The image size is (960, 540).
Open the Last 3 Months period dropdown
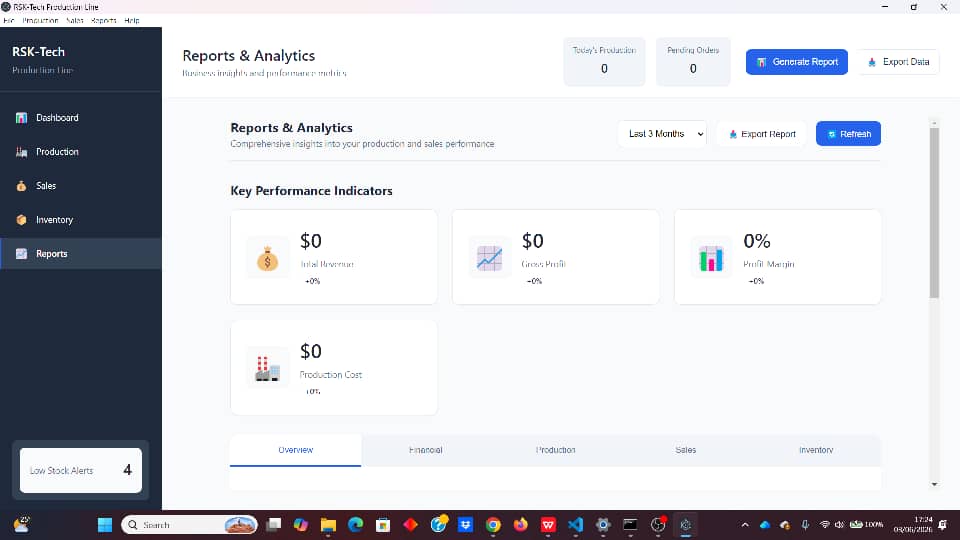[x=662, y=133]
